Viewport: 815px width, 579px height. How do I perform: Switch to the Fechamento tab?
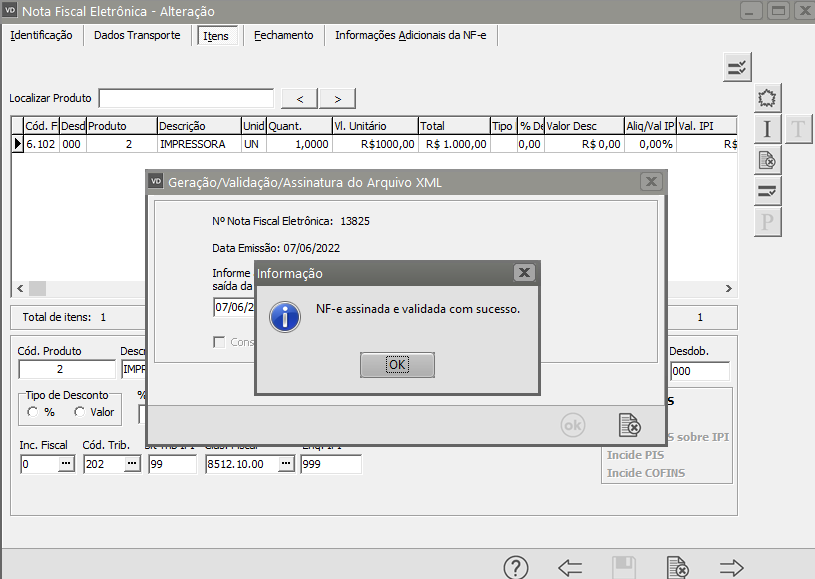coord(283,35)
